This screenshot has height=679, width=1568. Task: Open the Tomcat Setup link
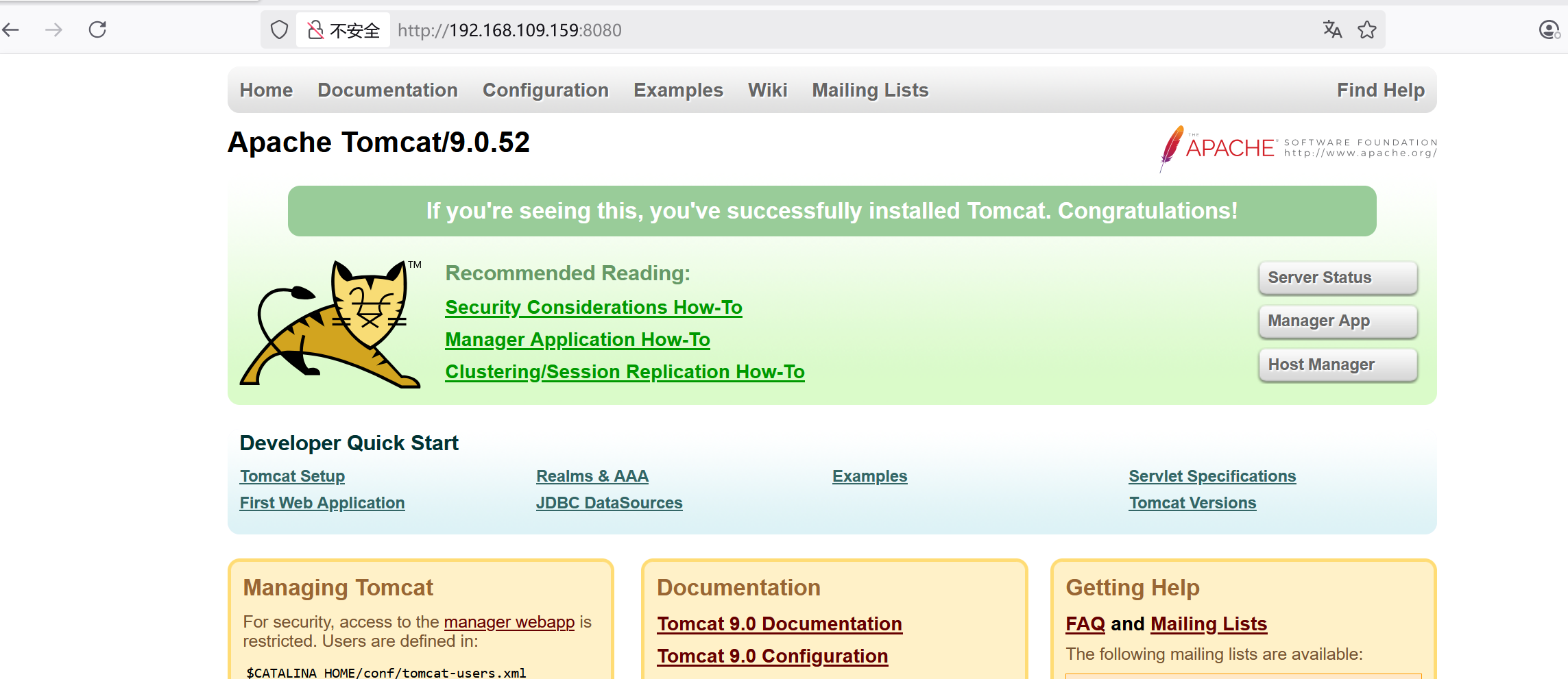click(292, 476)
